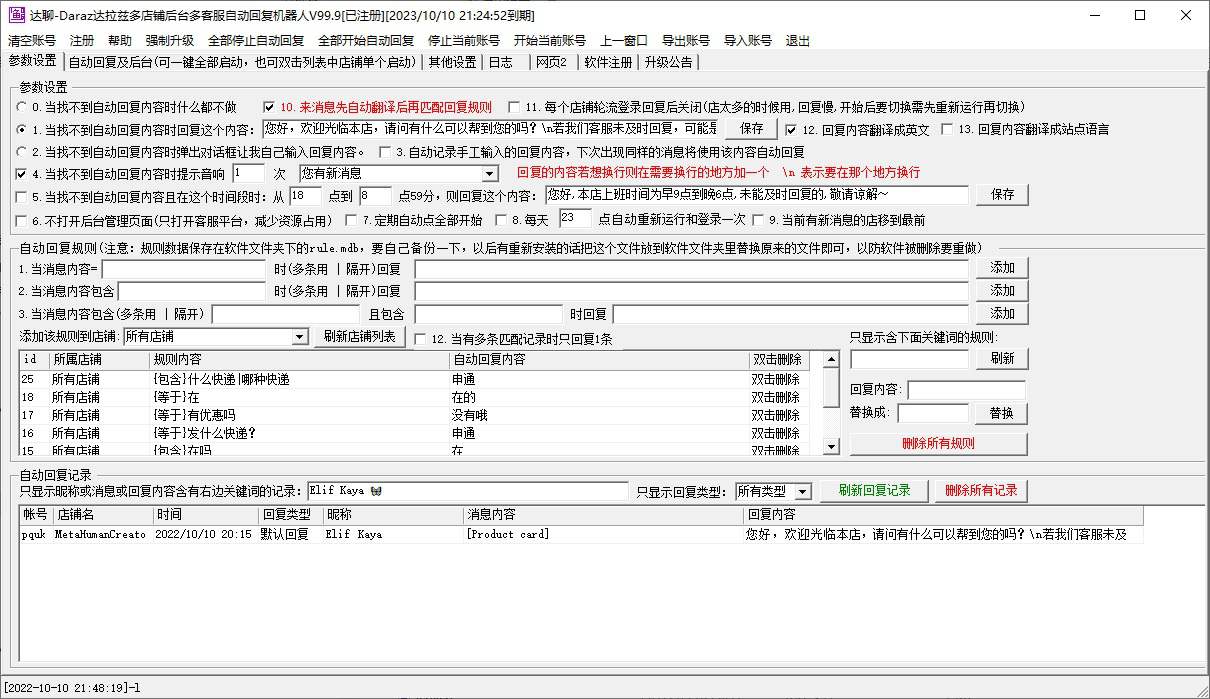Select radio option 2 popup dialog input

coord(22,152)
